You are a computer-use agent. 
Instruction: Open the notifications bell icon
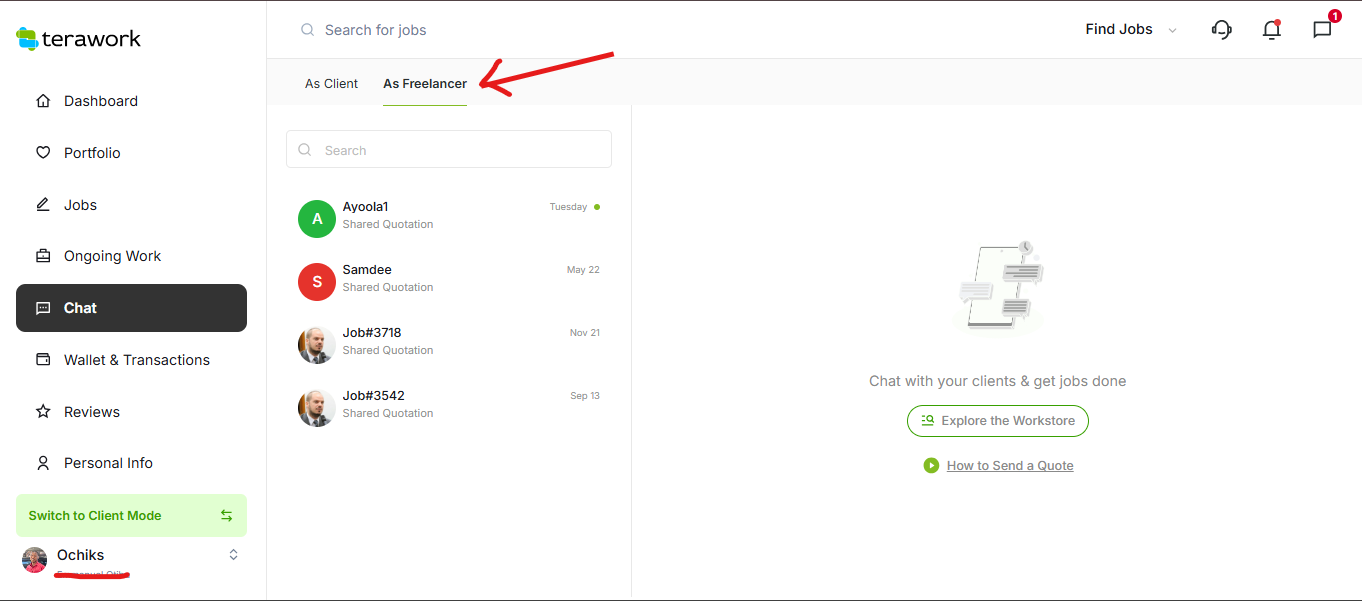tap(1271, 30)
